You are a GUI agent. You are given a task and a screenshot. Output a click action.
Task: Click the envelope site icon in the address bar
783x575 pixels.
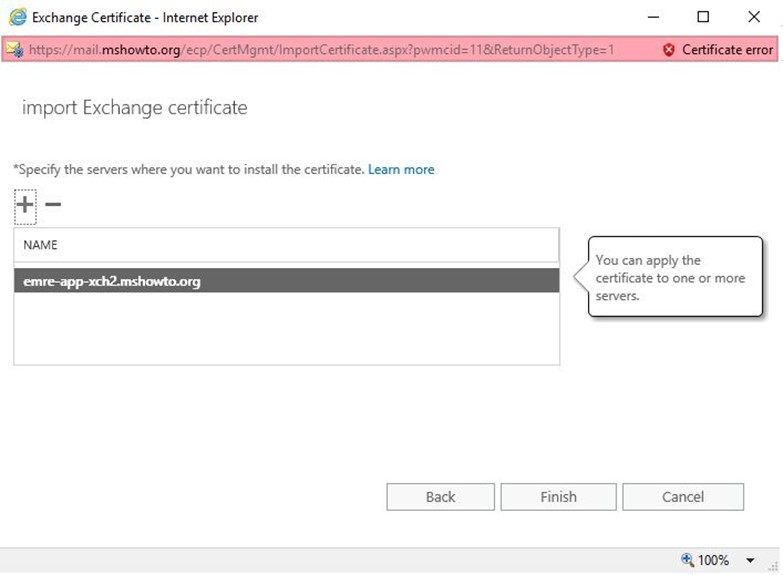[15, 49]
